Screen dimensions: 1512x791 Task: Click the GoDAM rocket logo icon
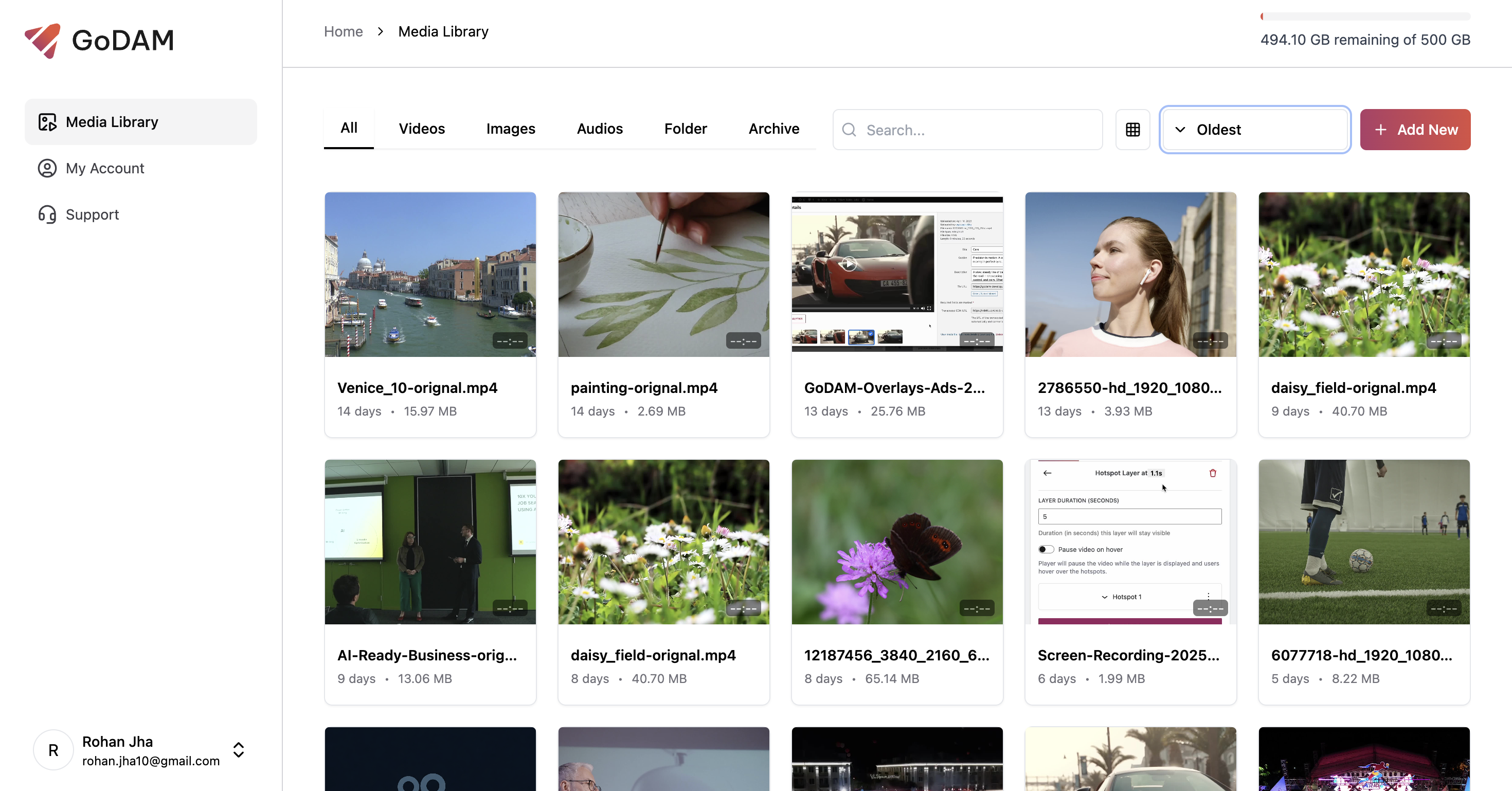click(43, 41)
